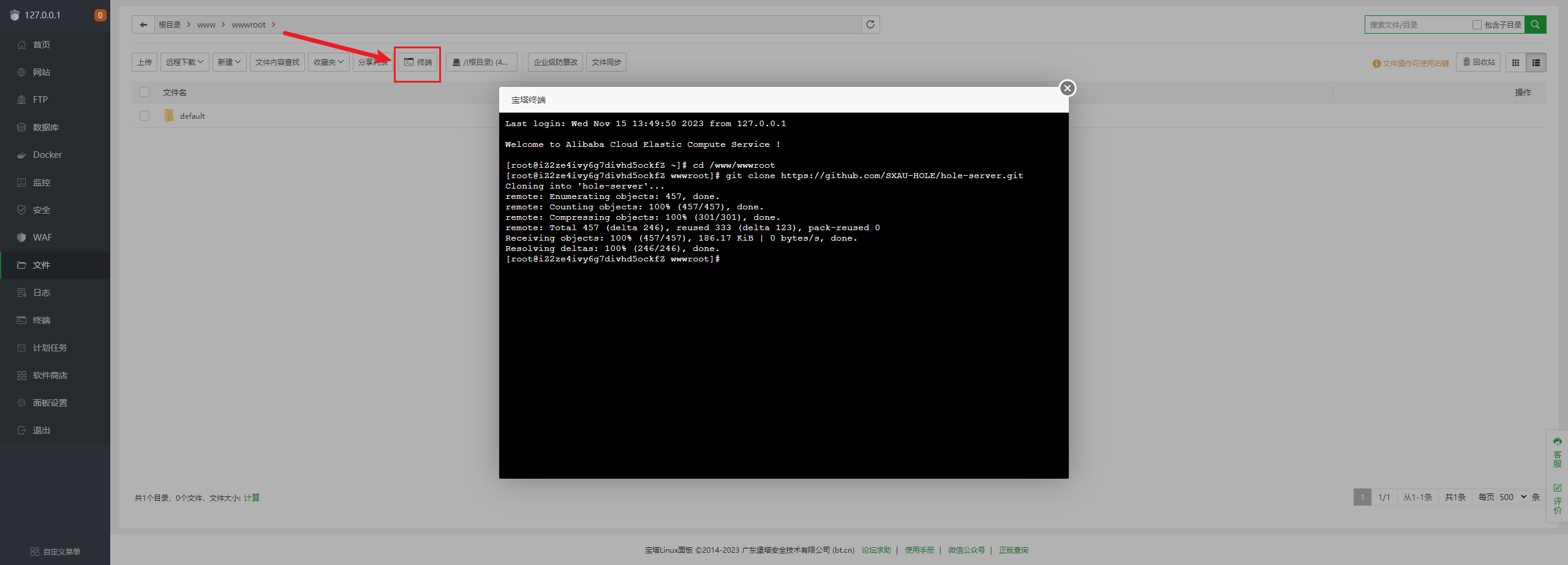This screenshot has height=565, width=1568.
Task: Click the 评价 feedback widget
Action: (x=1558, y=499)
